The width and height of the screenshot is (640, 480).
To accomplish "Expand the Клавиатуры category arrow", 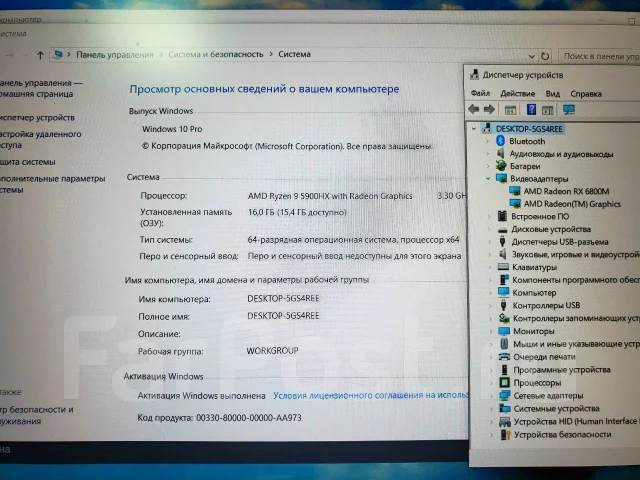I will (490, 267).
